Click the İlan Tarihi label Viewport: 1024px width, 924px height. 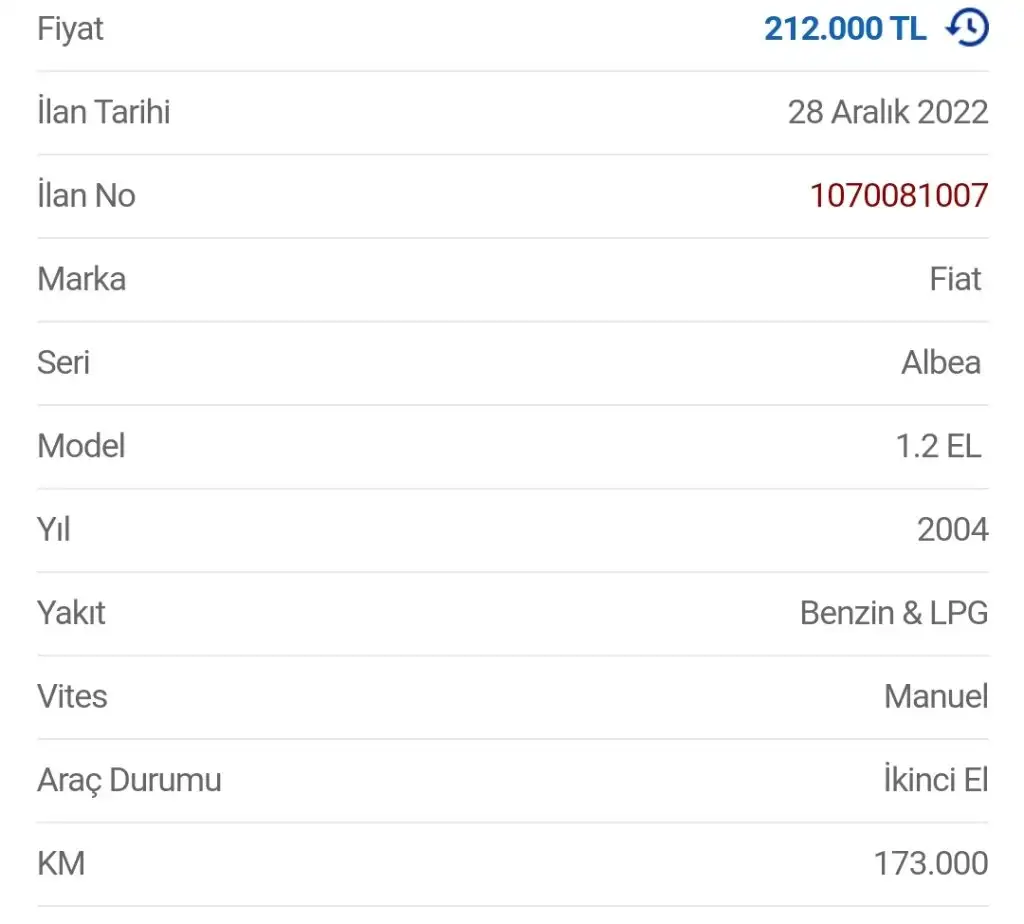click(x=103, y=112)
